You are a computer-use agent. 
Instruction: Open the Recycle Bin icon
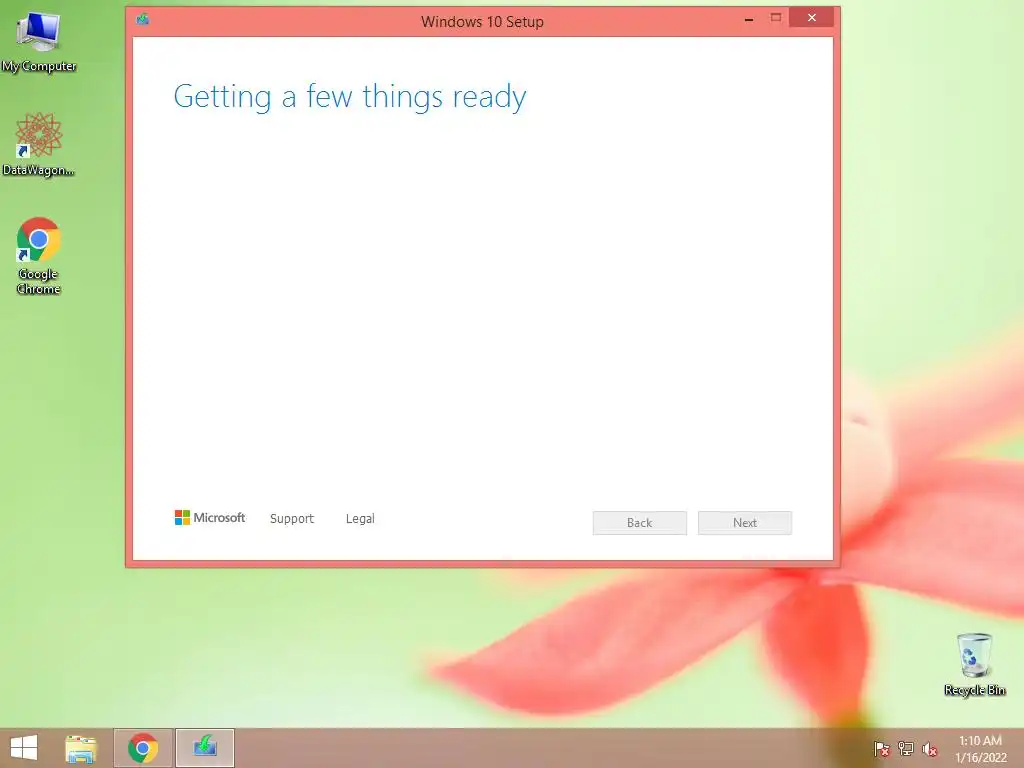(974, 664)
